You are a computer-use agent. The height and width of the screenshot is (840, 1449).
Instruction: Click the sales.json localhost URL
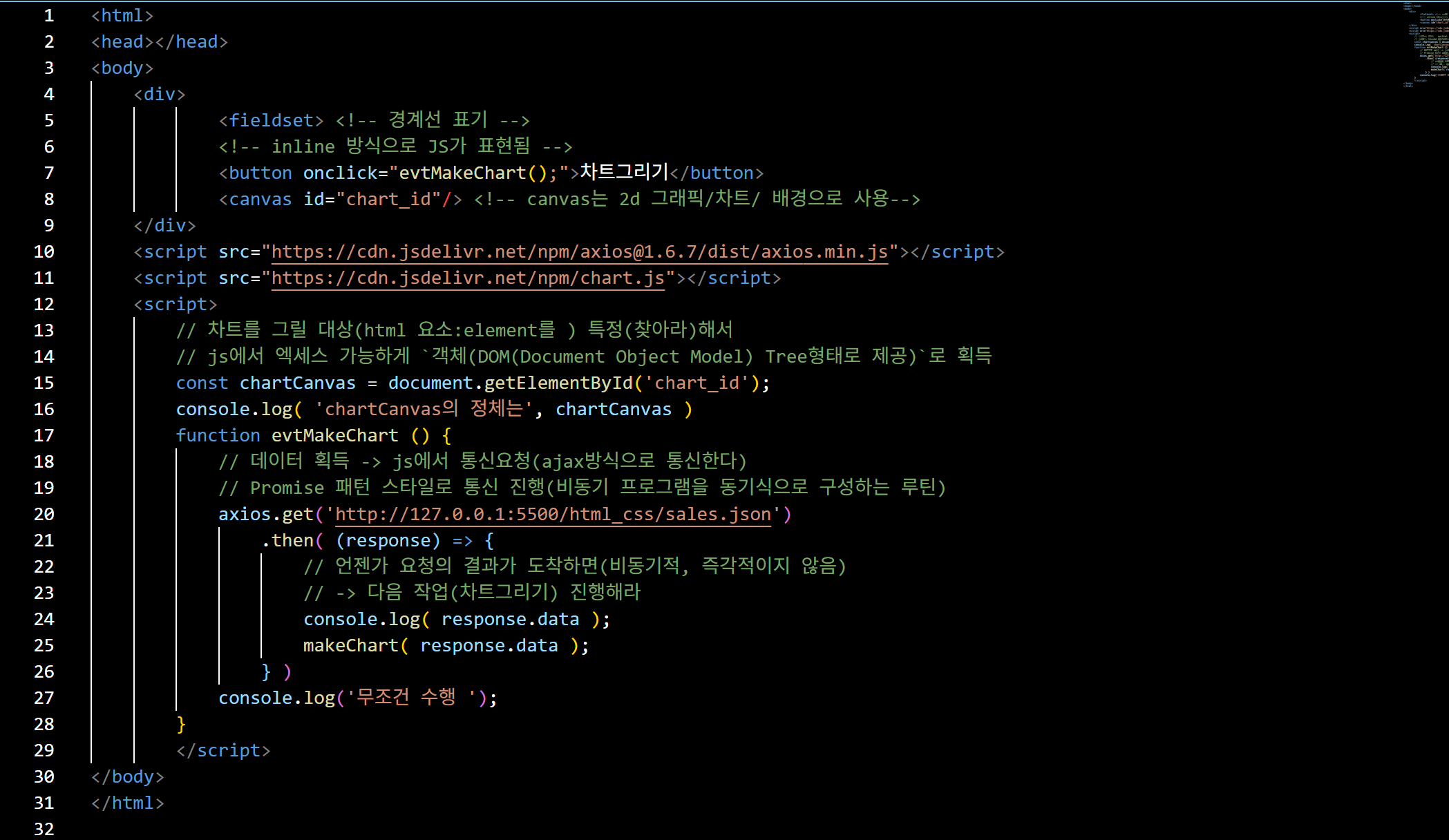click(553, 515)
